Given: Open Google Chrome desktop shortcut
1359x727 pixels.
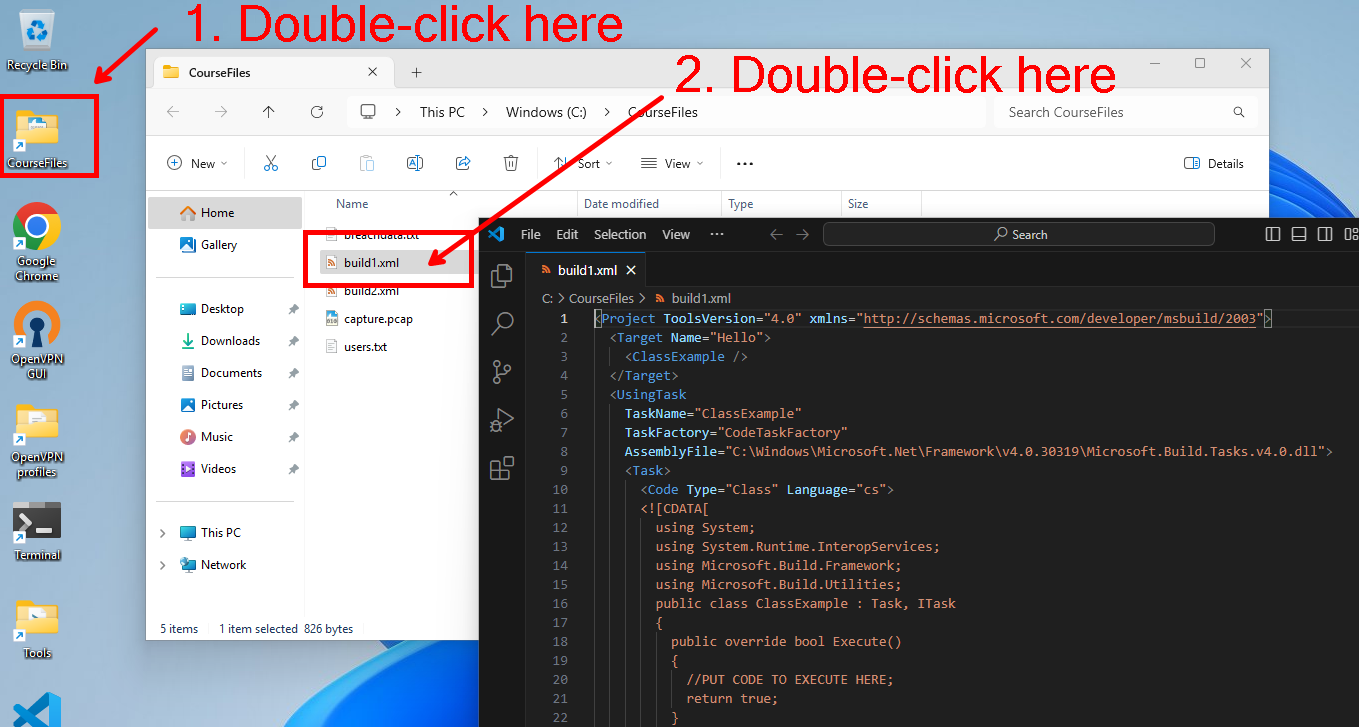Looking at the screenshot, I should 37,241.
